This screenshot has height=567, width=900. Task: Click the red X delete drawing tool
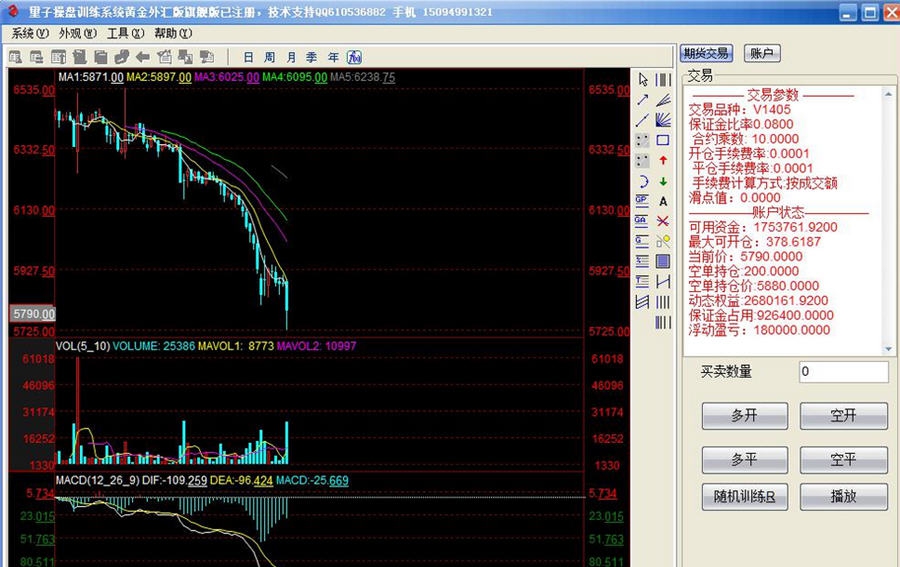[663, 221]
